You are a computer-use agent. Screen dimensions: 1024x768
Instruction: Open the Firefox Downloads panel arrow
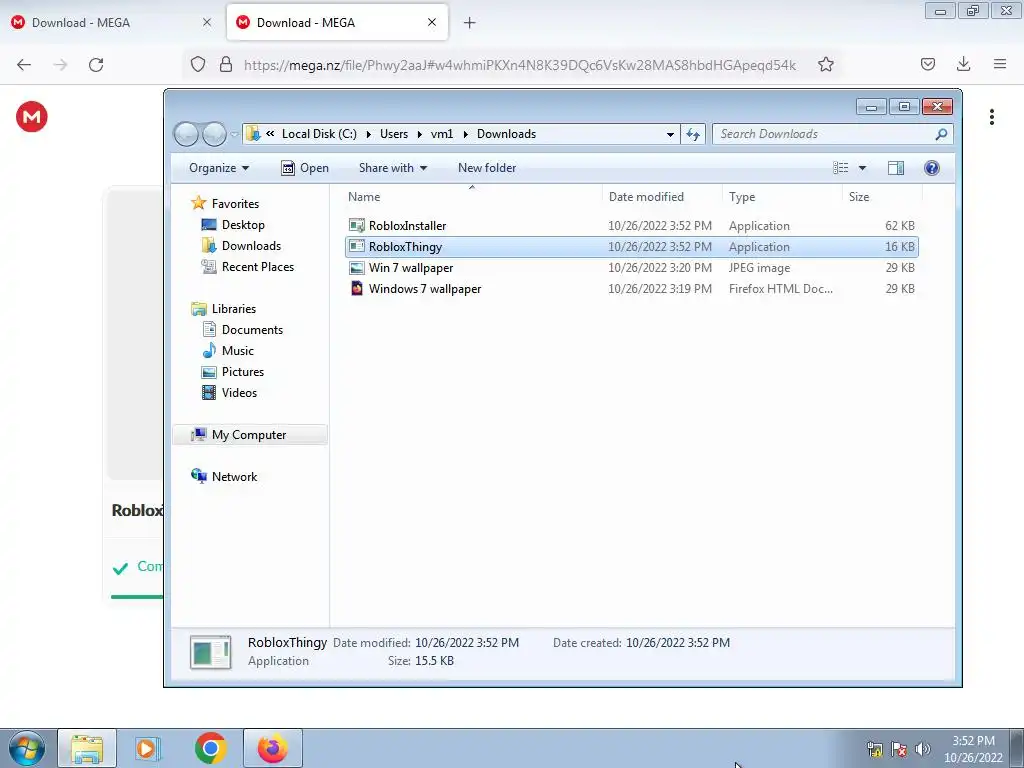coord(963,64)
